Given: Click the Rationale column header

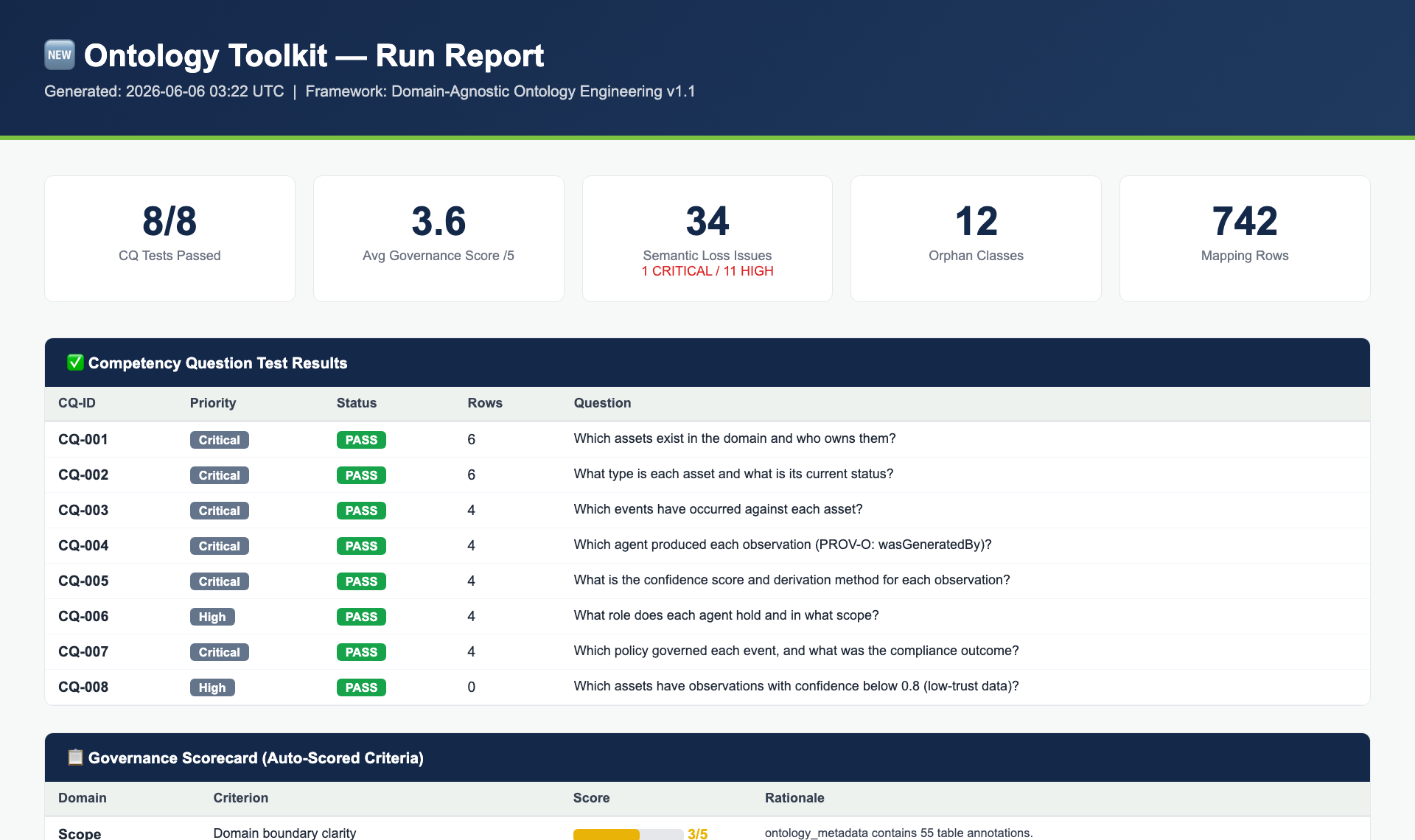Looking at the screenshot, I should click(x=794, y=798).
